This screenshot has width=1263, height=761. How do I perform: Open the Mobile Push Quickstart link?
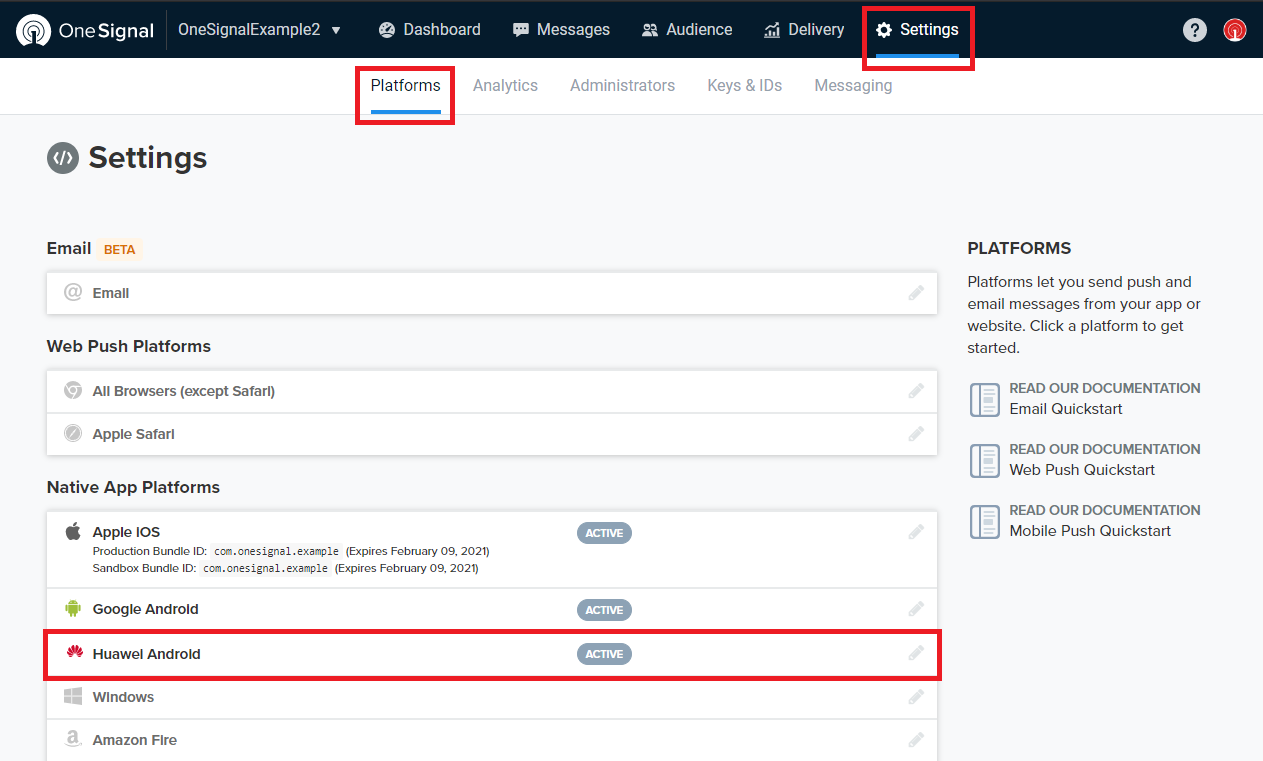(x=1090, y=531)
